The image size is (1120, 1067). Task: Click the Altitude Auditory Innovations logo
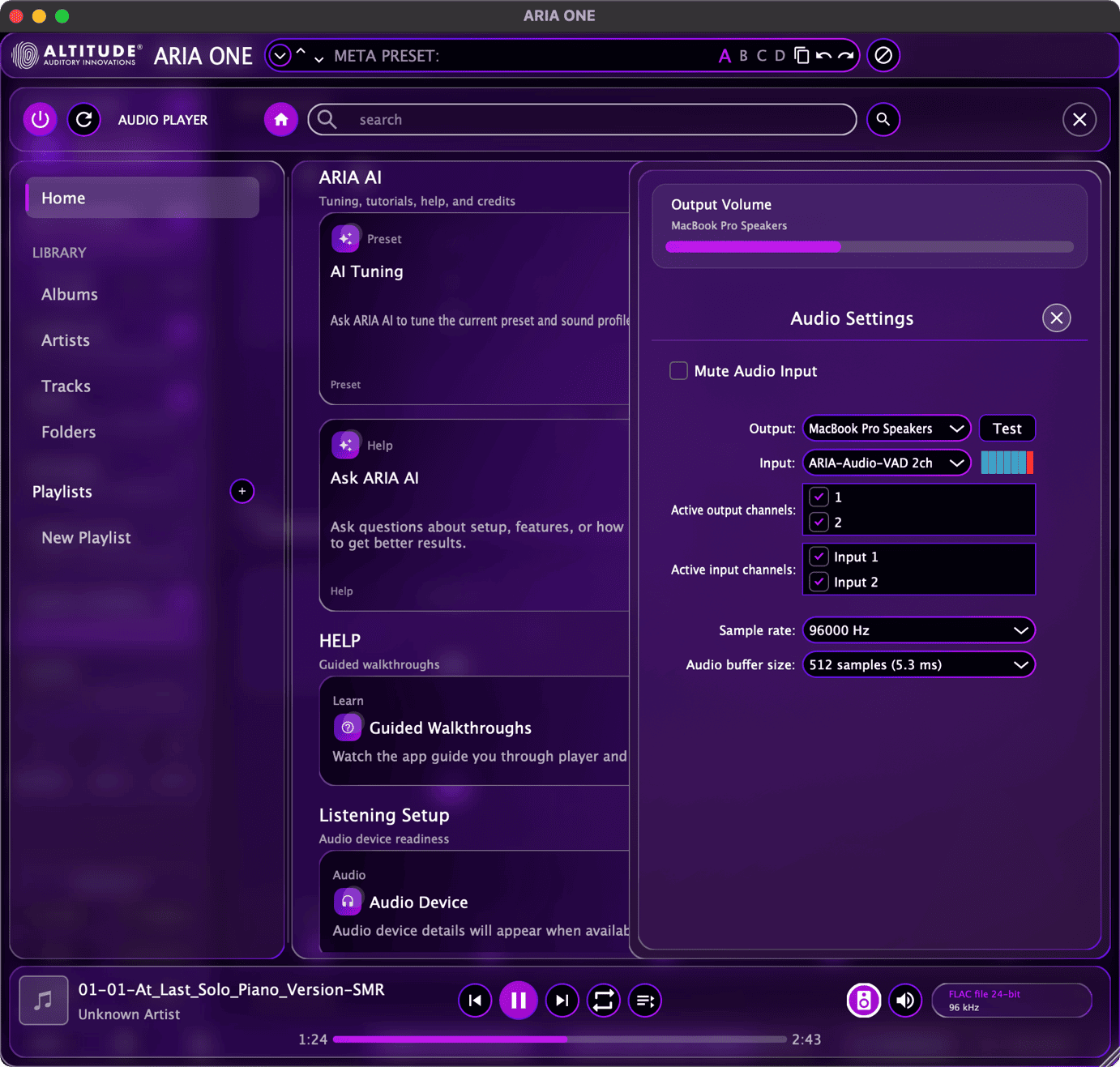pos(78,55)
